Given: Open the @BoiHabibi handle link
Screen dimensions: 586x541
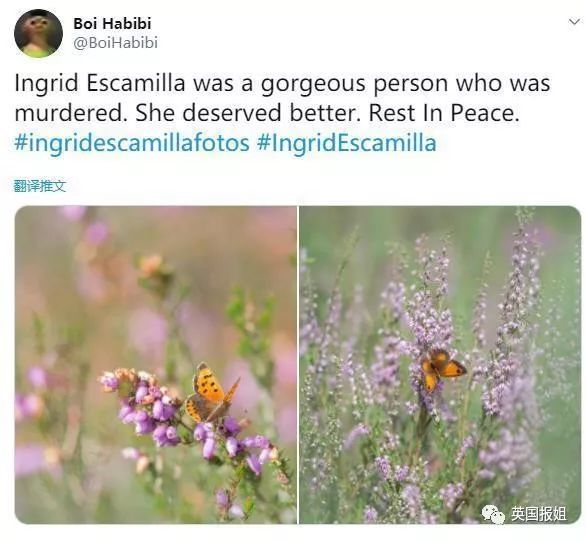Looking at the screenshot, I should (x=115, y=43).
